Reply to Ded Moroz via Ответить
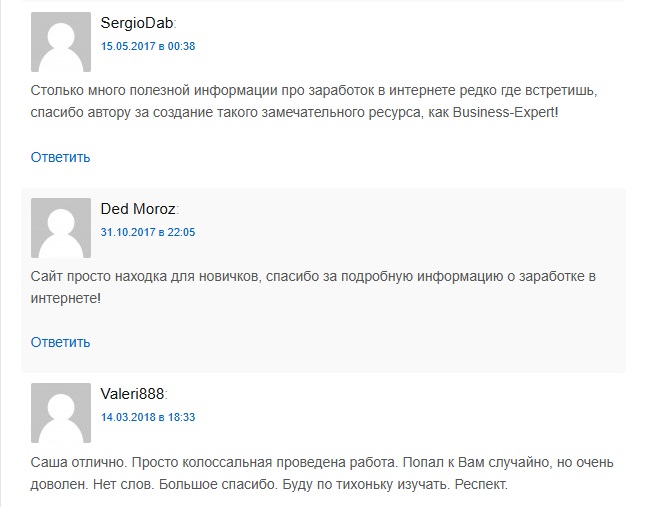This screenshot has width=645, height=507. [x=60, y=342]
